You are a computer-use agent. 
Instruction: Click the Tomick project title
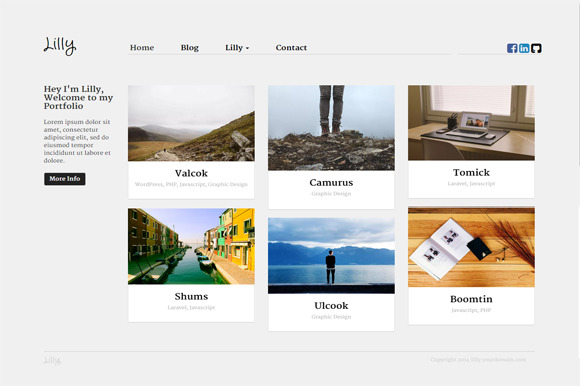471,172
